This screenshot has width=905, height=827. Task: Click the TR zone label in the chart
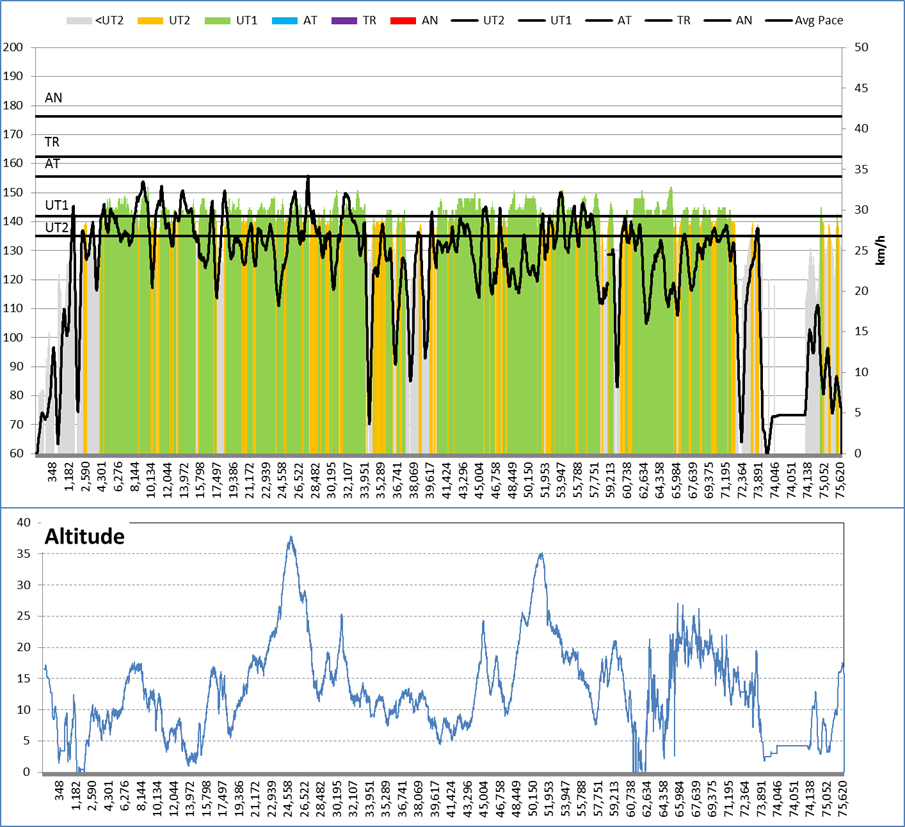coord(54,142)
